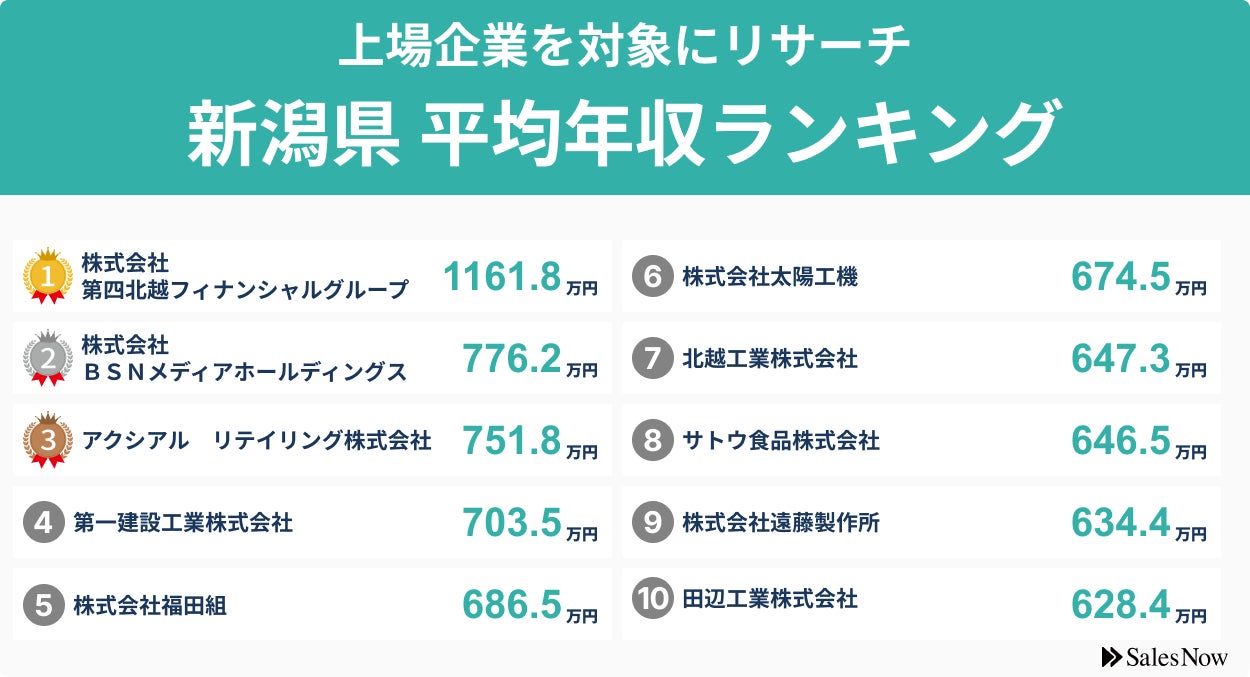
Task: Select サトウ食品株式会社 company name
Action: (781, 440)
